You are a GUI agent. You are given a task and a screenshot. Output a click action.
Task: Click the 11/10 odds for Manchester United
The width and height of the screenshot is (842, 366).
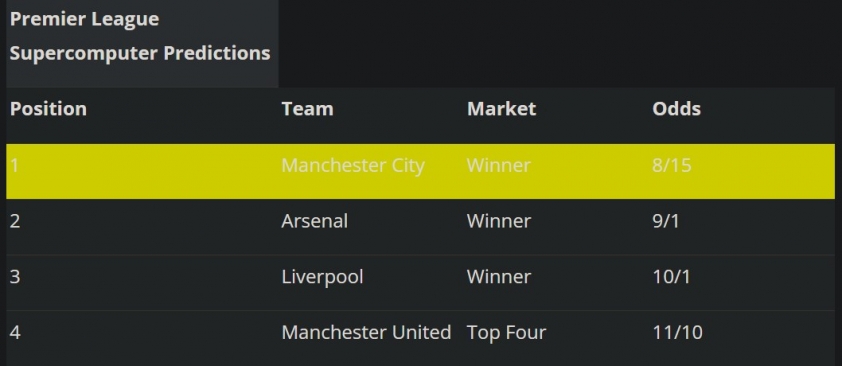[x=677, y=333]
